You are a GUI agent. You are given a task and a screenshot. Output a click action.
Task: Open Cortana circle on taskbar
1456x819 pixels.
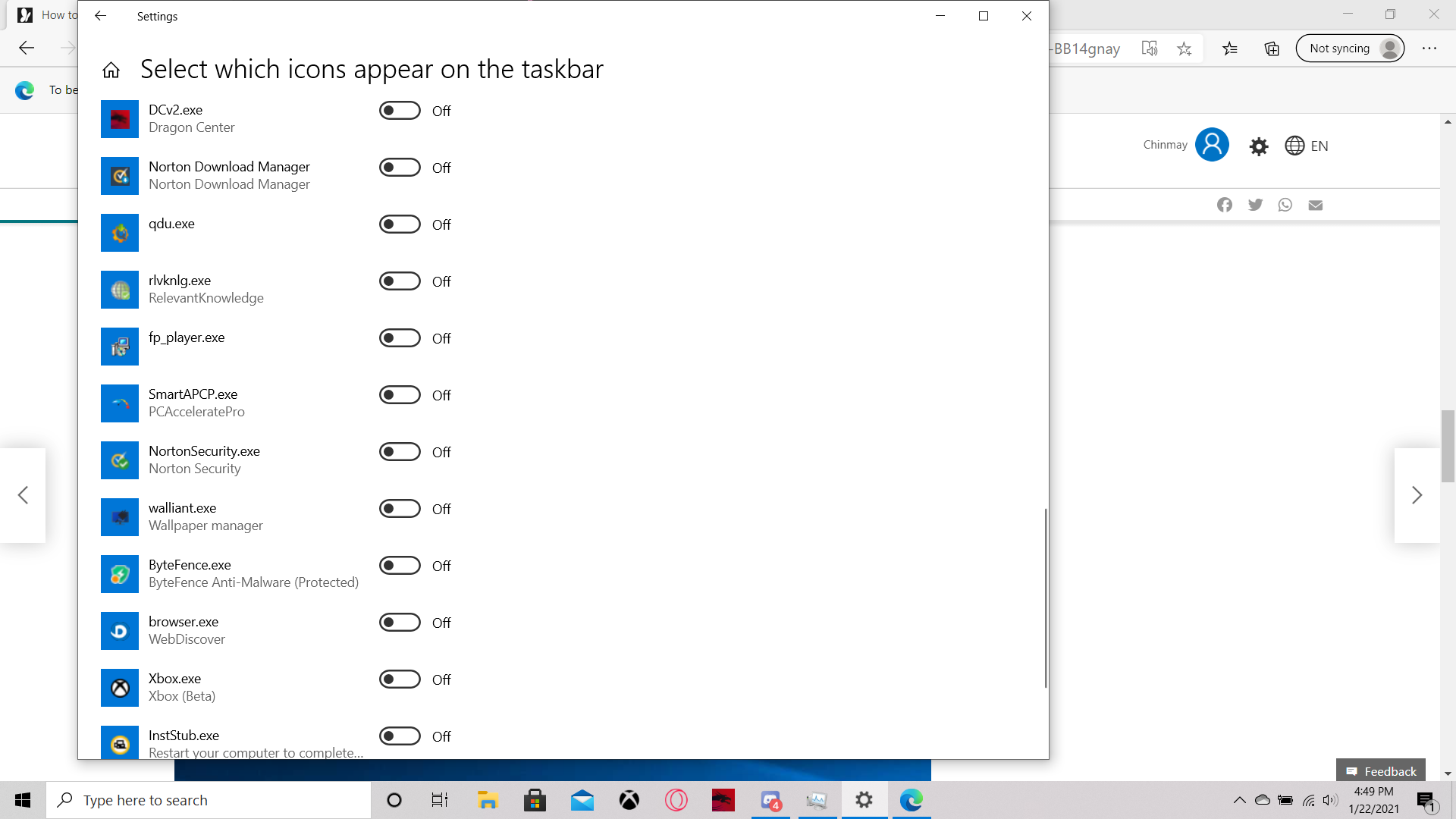pyautogui.click(x=394, y=800)
